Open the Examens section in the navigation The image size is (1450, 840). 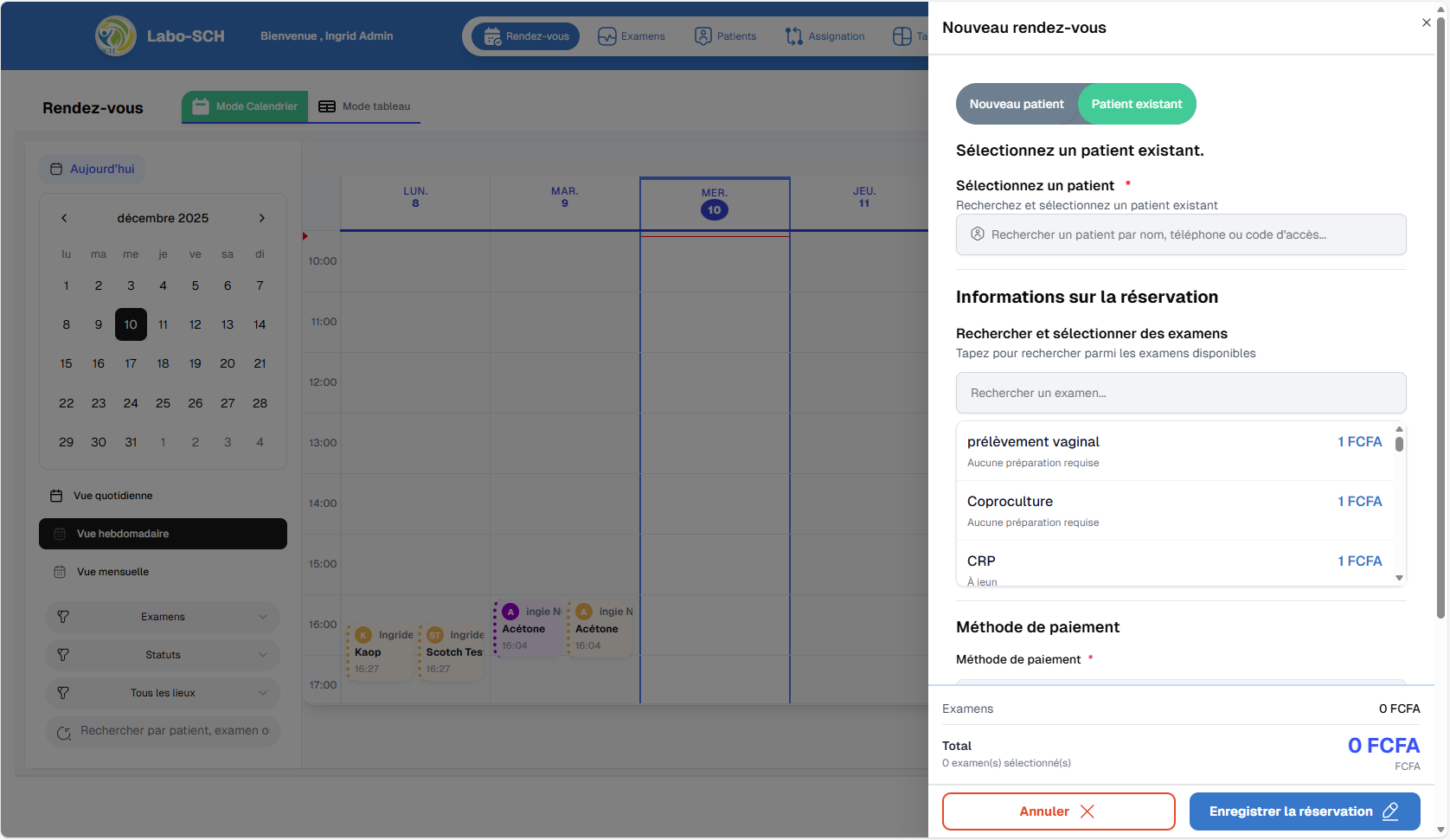coord(631,35)
